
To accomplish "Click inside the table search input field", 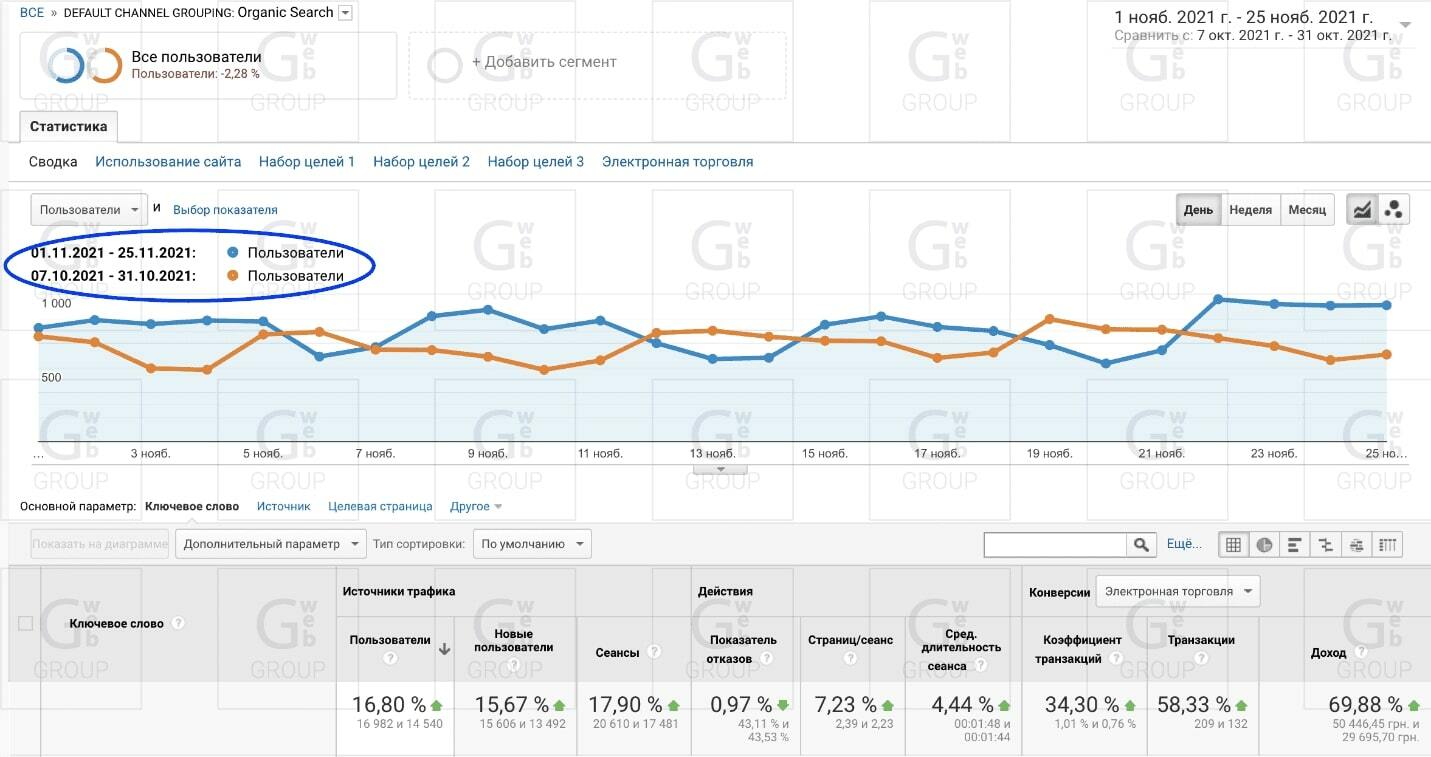I will (1056, 544).
